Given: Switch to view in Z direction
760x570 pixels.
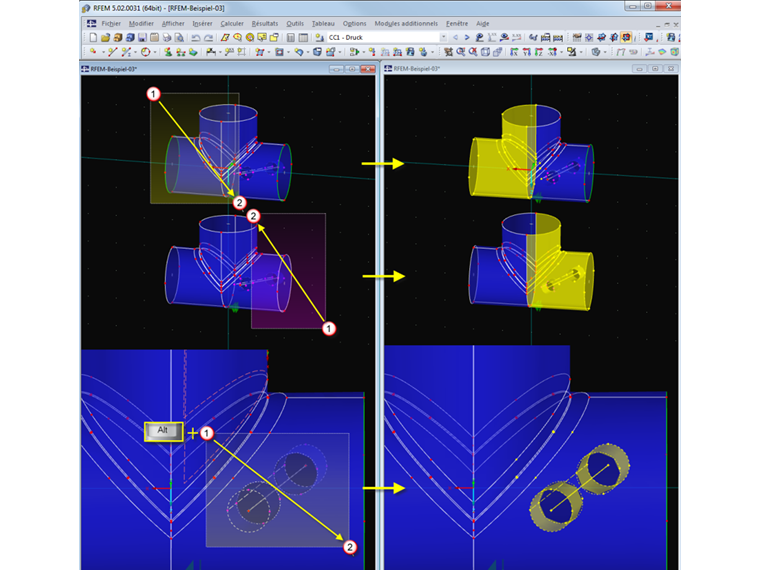Looking at the screenshot, I should [538, 52].
